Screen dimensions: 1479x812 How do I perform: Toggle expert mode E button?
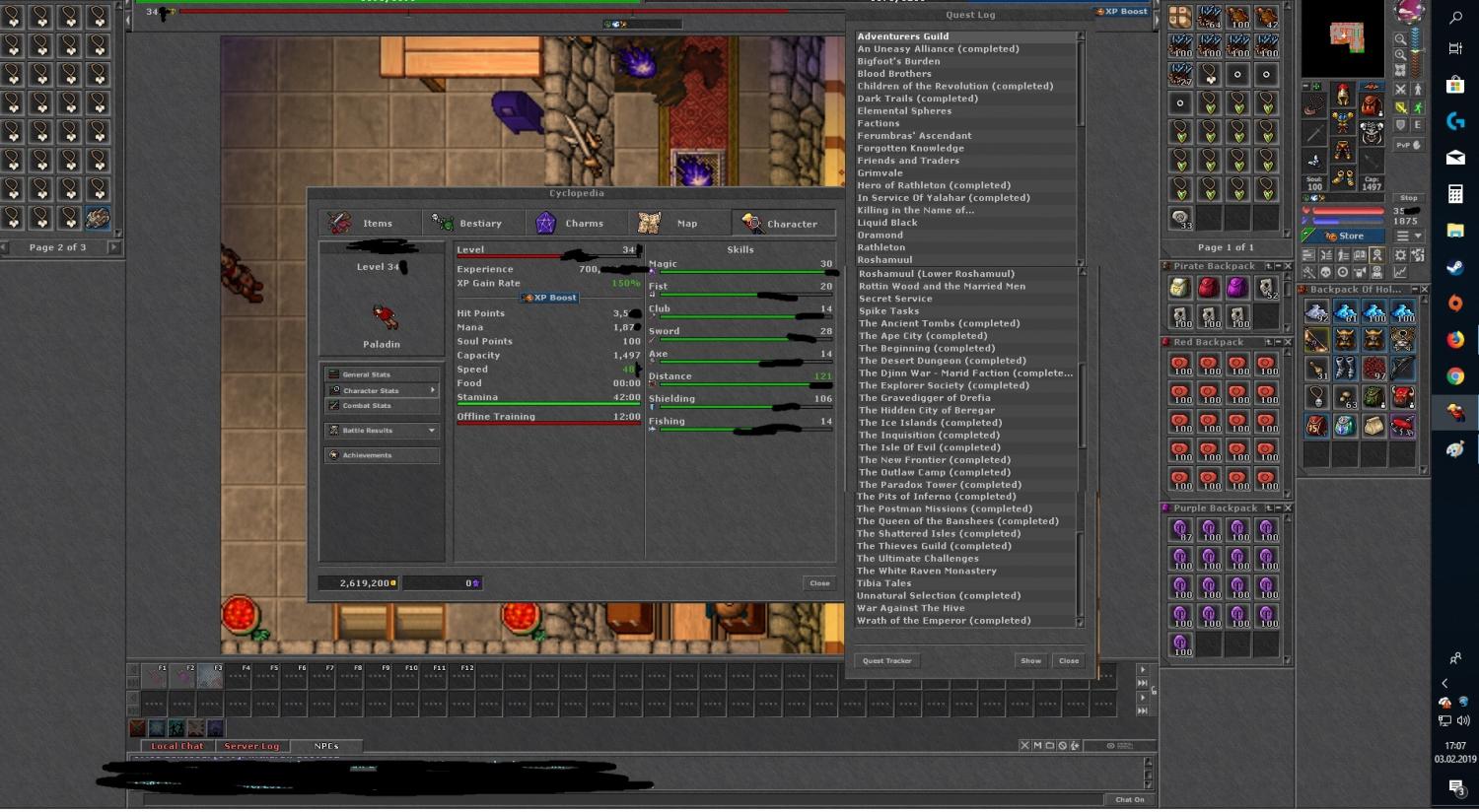(1418, 125)
